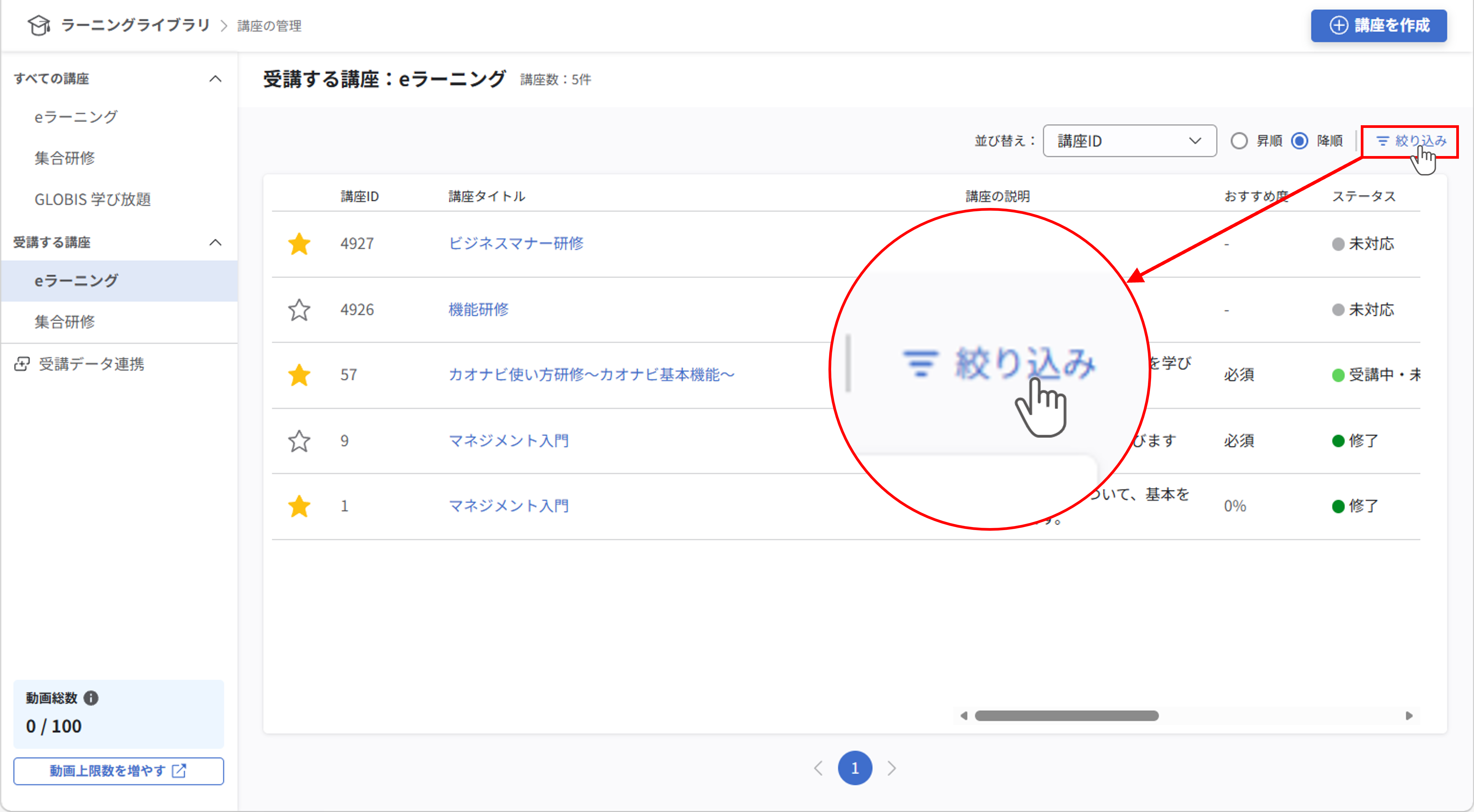
Task: Click 講座数：5件 count text
Action: [555, 79]
